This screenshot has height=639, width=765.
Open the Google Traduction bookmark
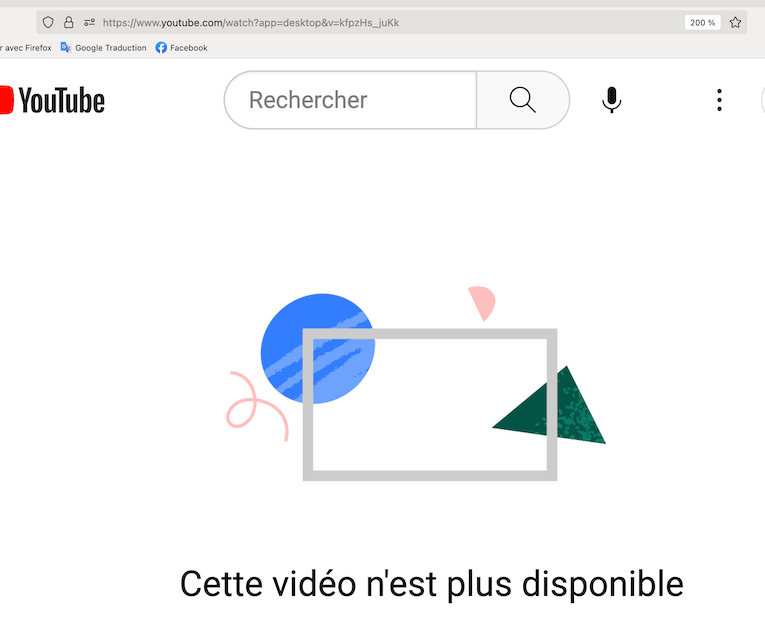104,48
